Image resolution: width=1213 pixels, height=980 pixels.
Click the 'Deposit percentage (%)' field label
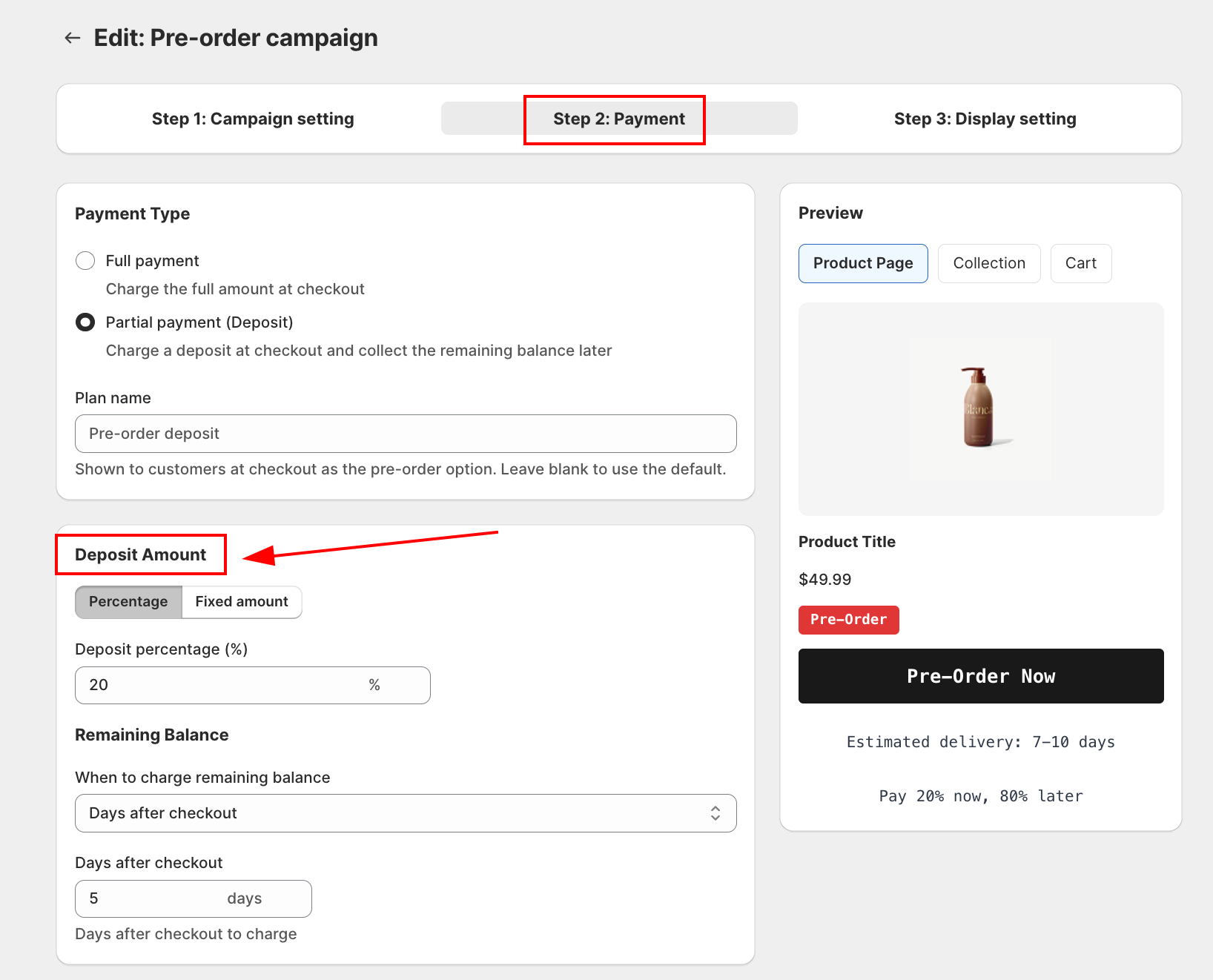pyautogui.click(x=161, y=649)
